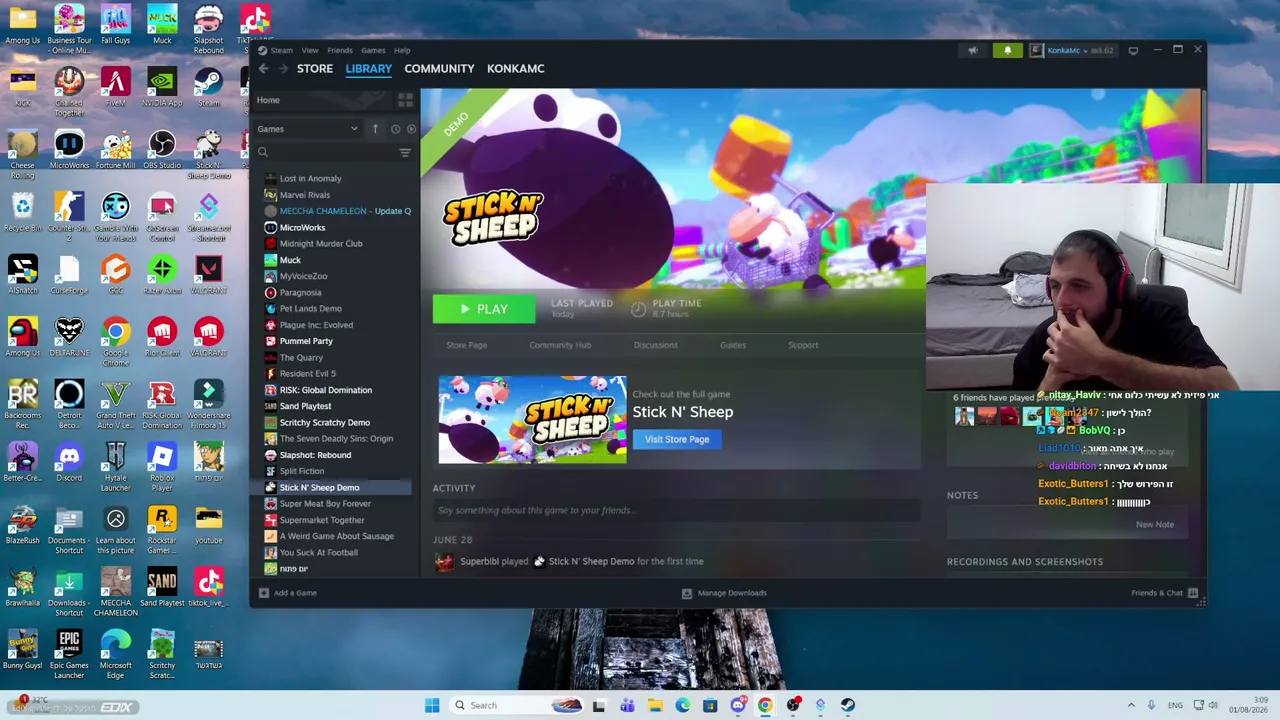Viewport: 1280px width, 720px height.
Task: Click the New Note button
Action: [1155, 524]
